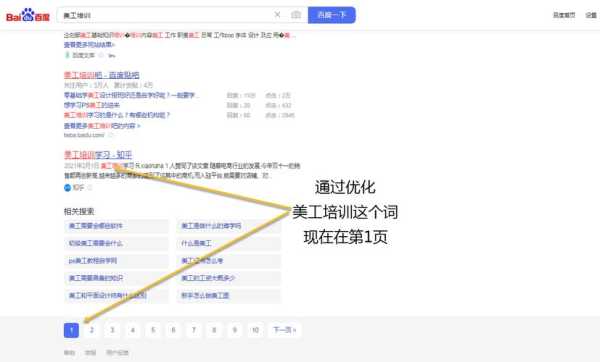Open 查看更多美工培训吧的内容 link

[102, 126]
